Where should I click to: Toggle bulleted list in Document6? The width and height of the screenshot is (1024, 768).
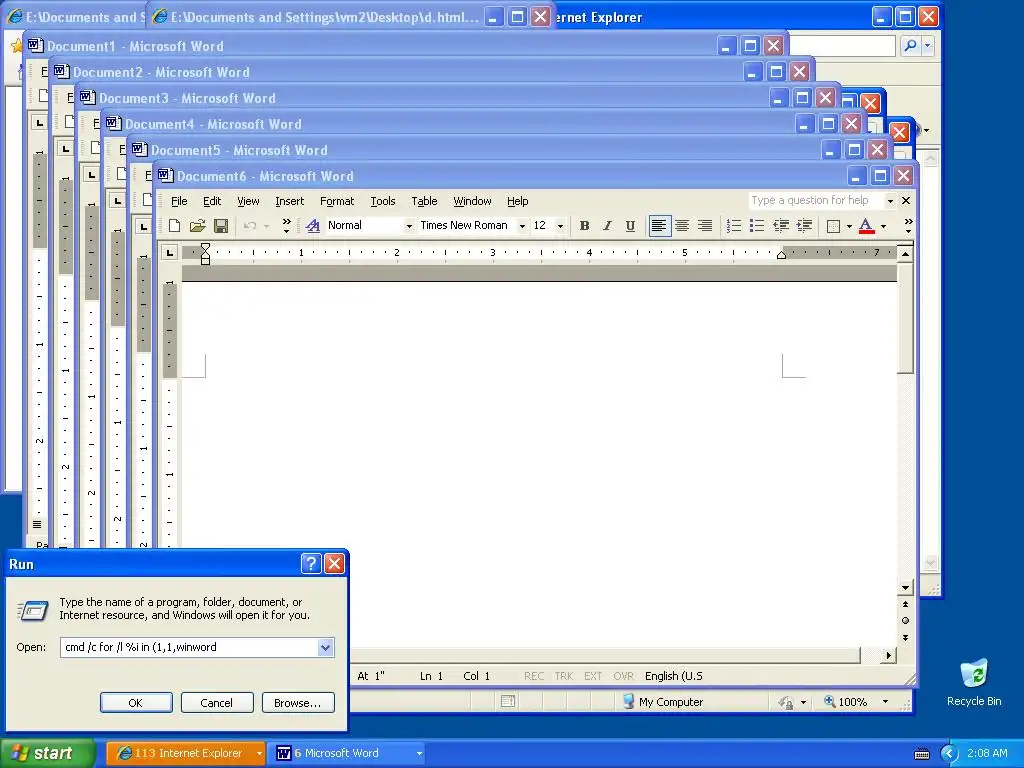click(x=757, y=226)
